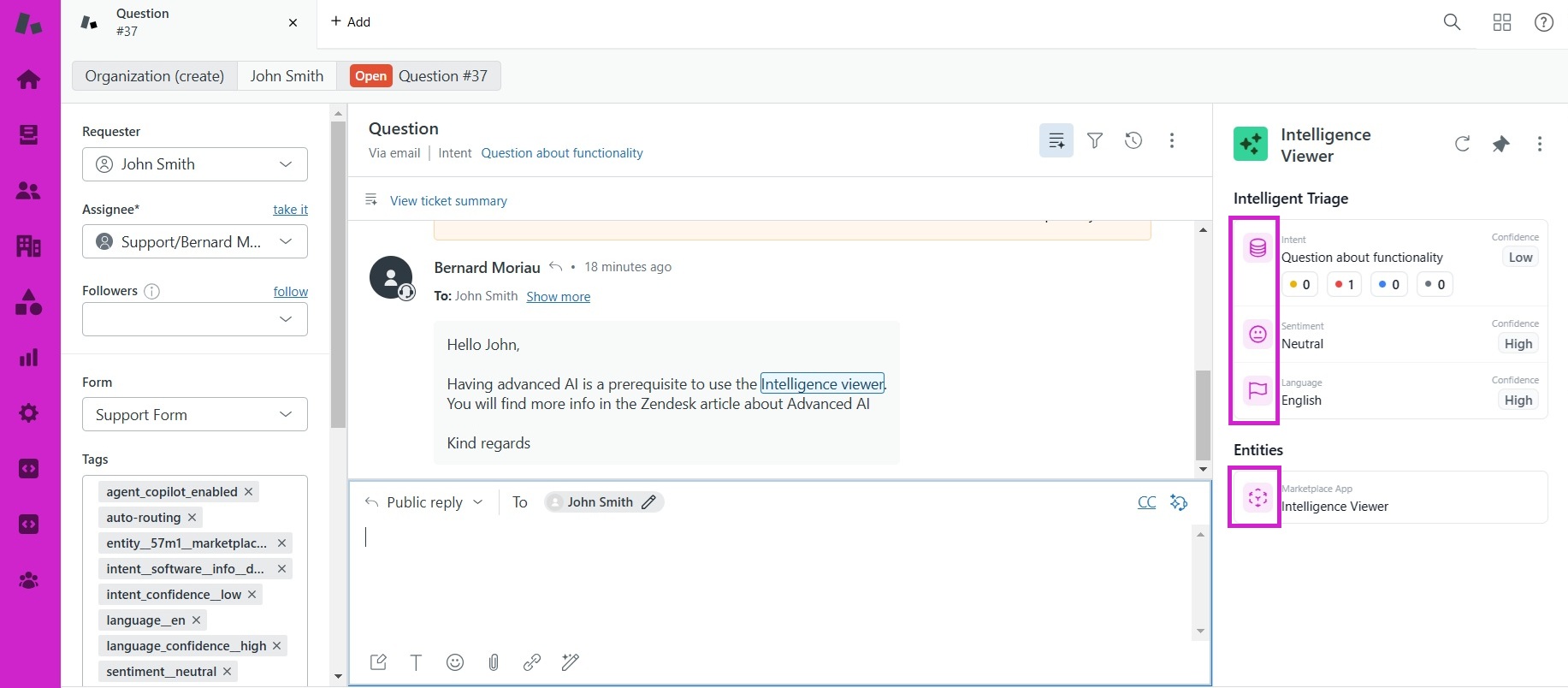
Task: Toggle the events view icon
Action: (1056, 140)
